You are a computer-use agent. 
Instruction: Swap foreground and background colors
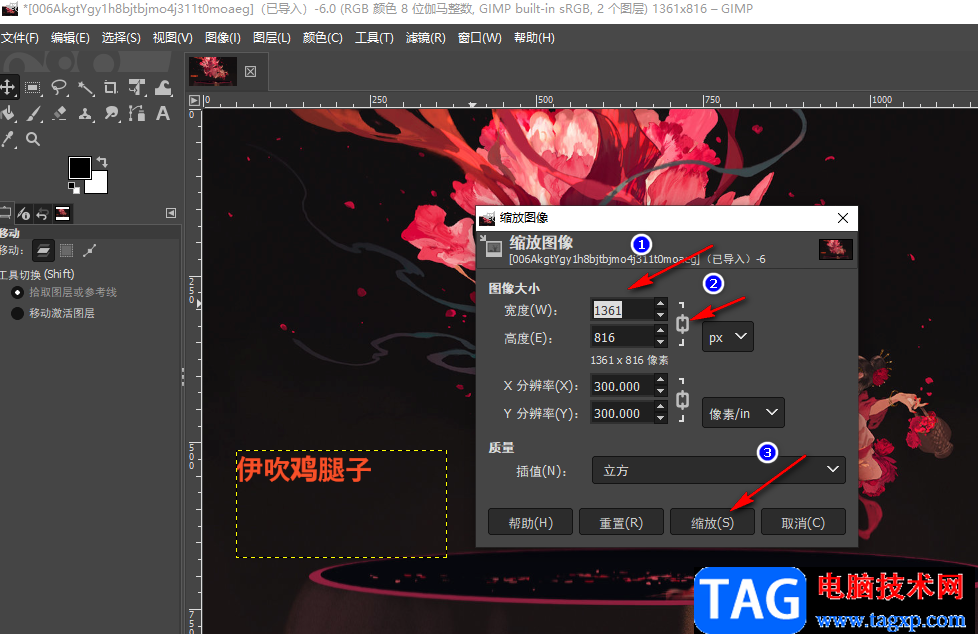tap(102, 162)
